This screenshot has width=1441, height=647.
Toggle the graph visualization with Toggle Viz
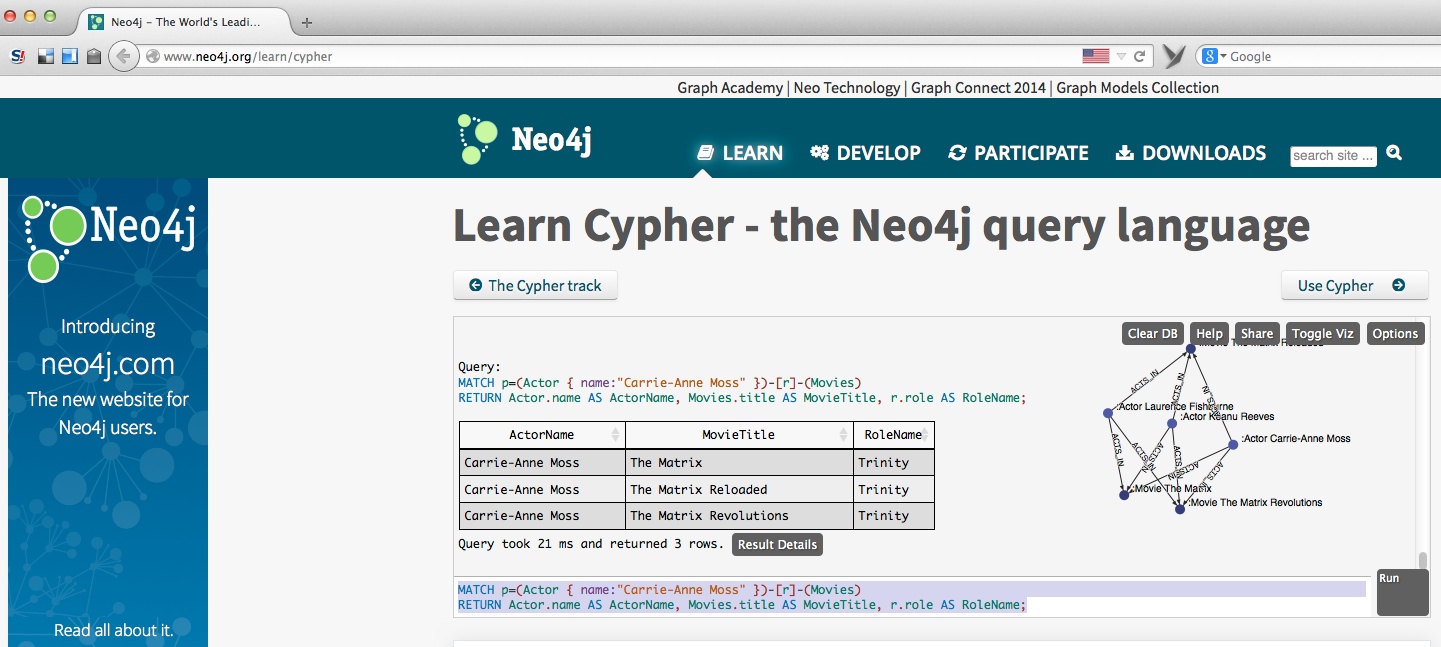pos(1322,334)
